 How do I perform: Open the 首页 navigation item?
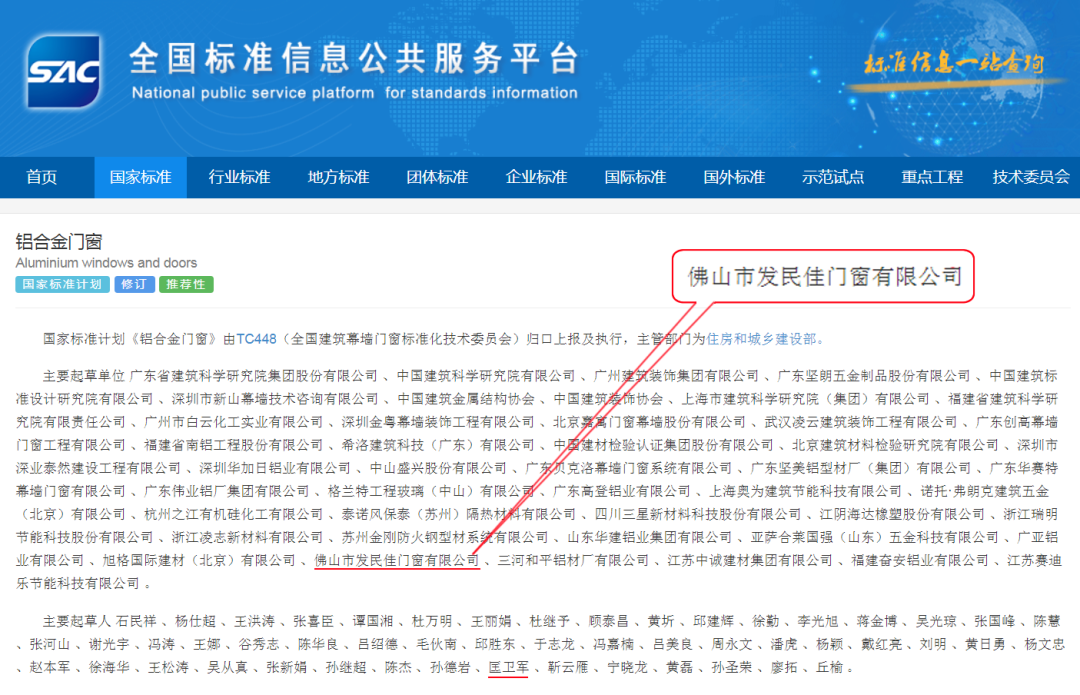42,177
